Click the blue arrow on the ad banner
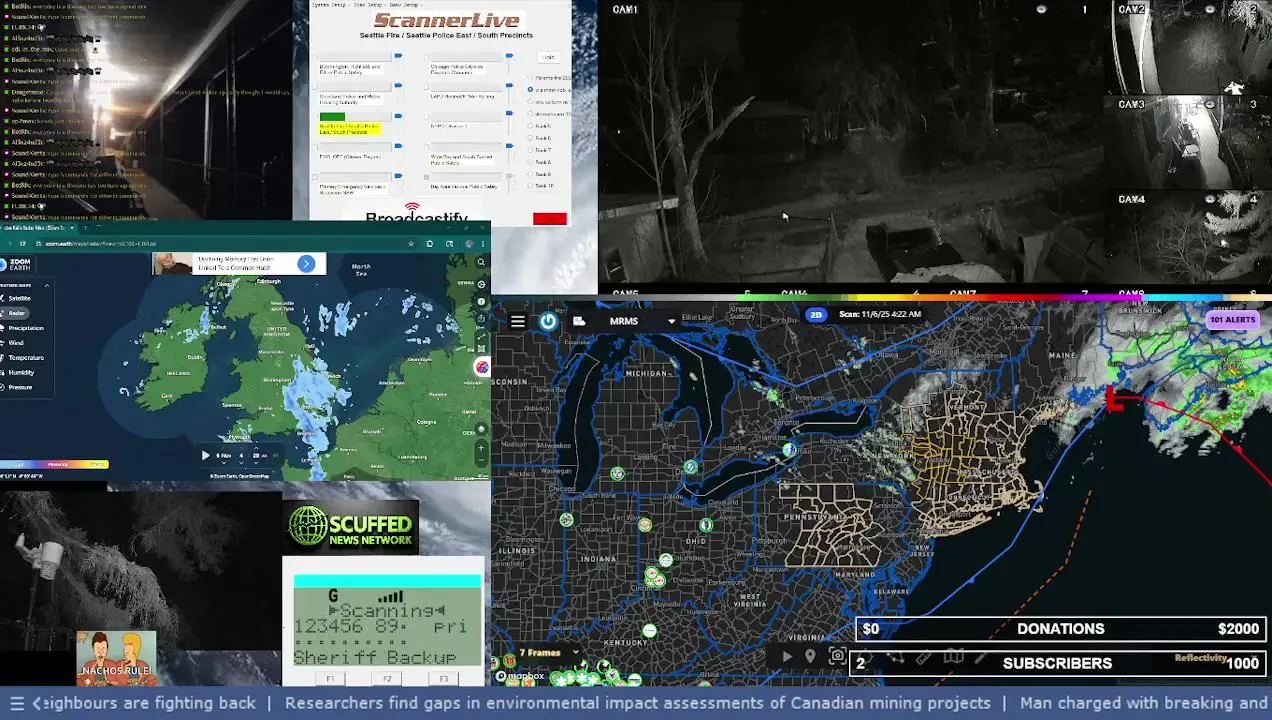The width and height of the screenshot is (1272, 720). coord(306,263)
